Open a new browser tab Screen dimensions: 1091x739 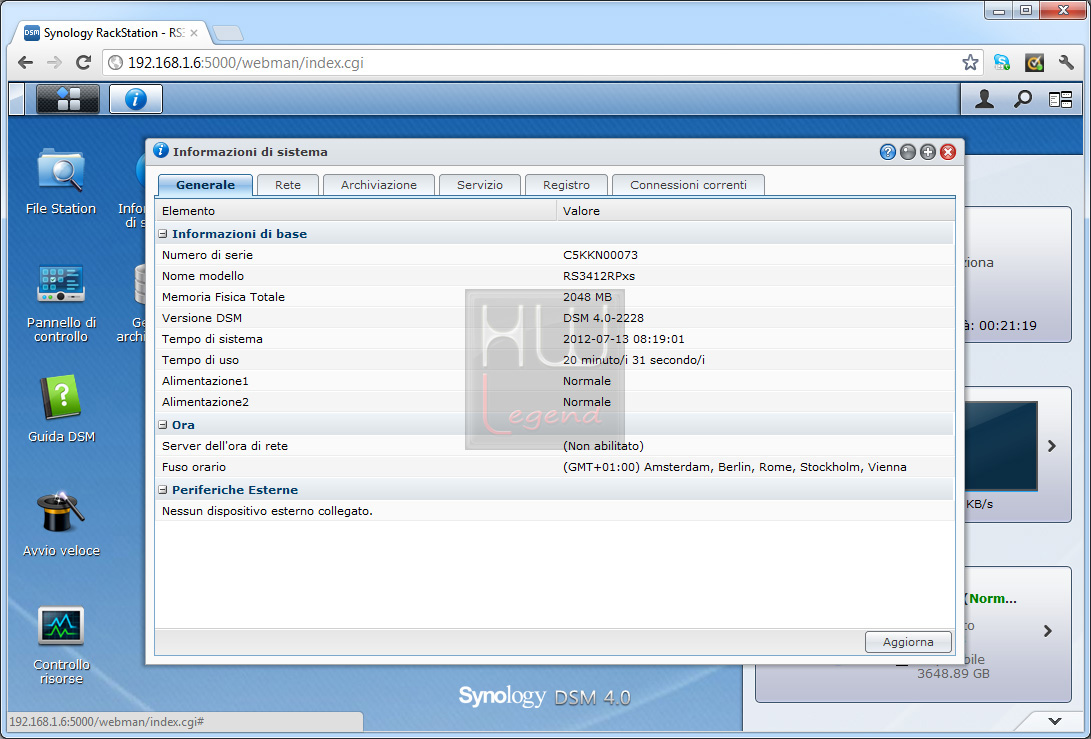point(228,33)
